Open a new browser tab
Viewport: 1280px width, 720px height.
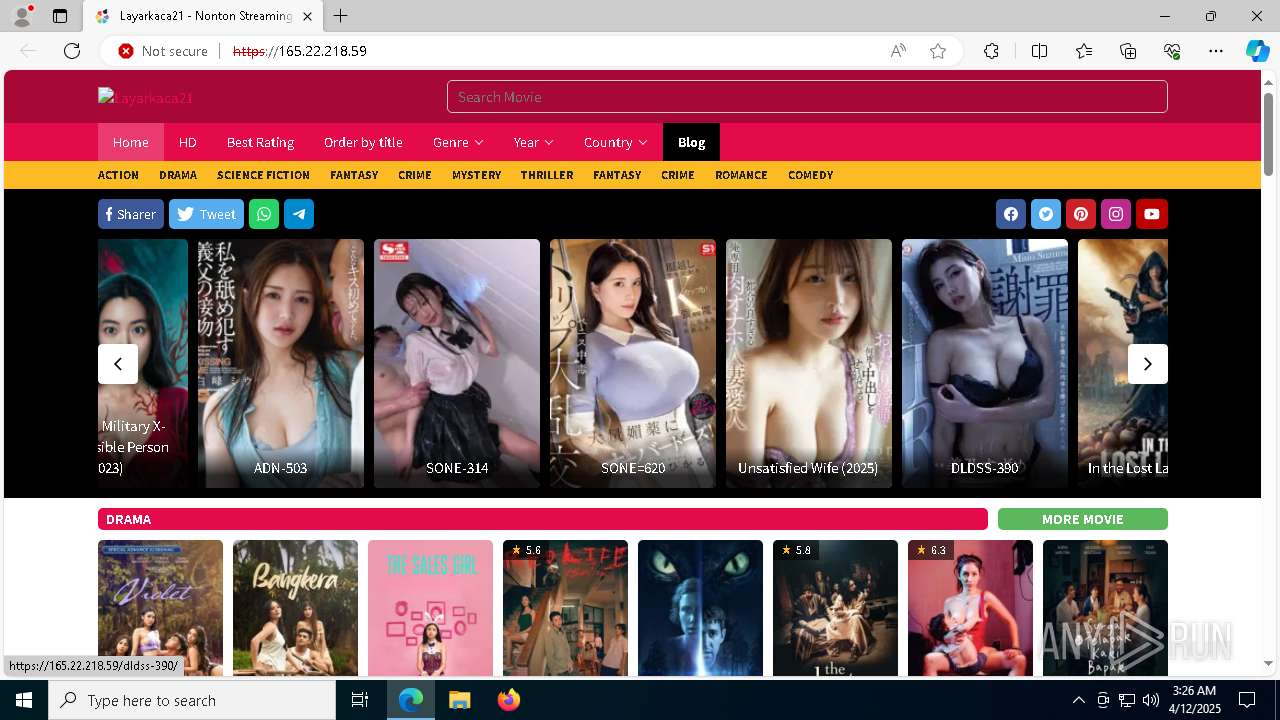341,16
